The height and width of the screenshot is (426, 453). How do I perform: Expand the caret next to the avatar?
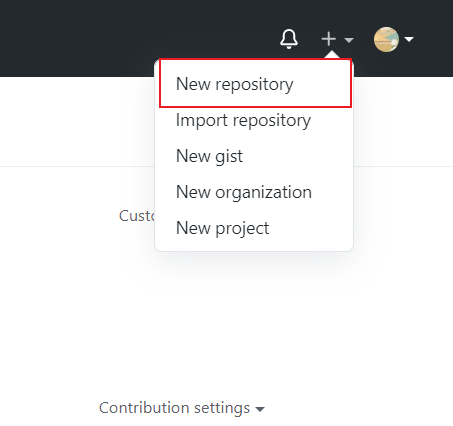(x=409, y=39)
